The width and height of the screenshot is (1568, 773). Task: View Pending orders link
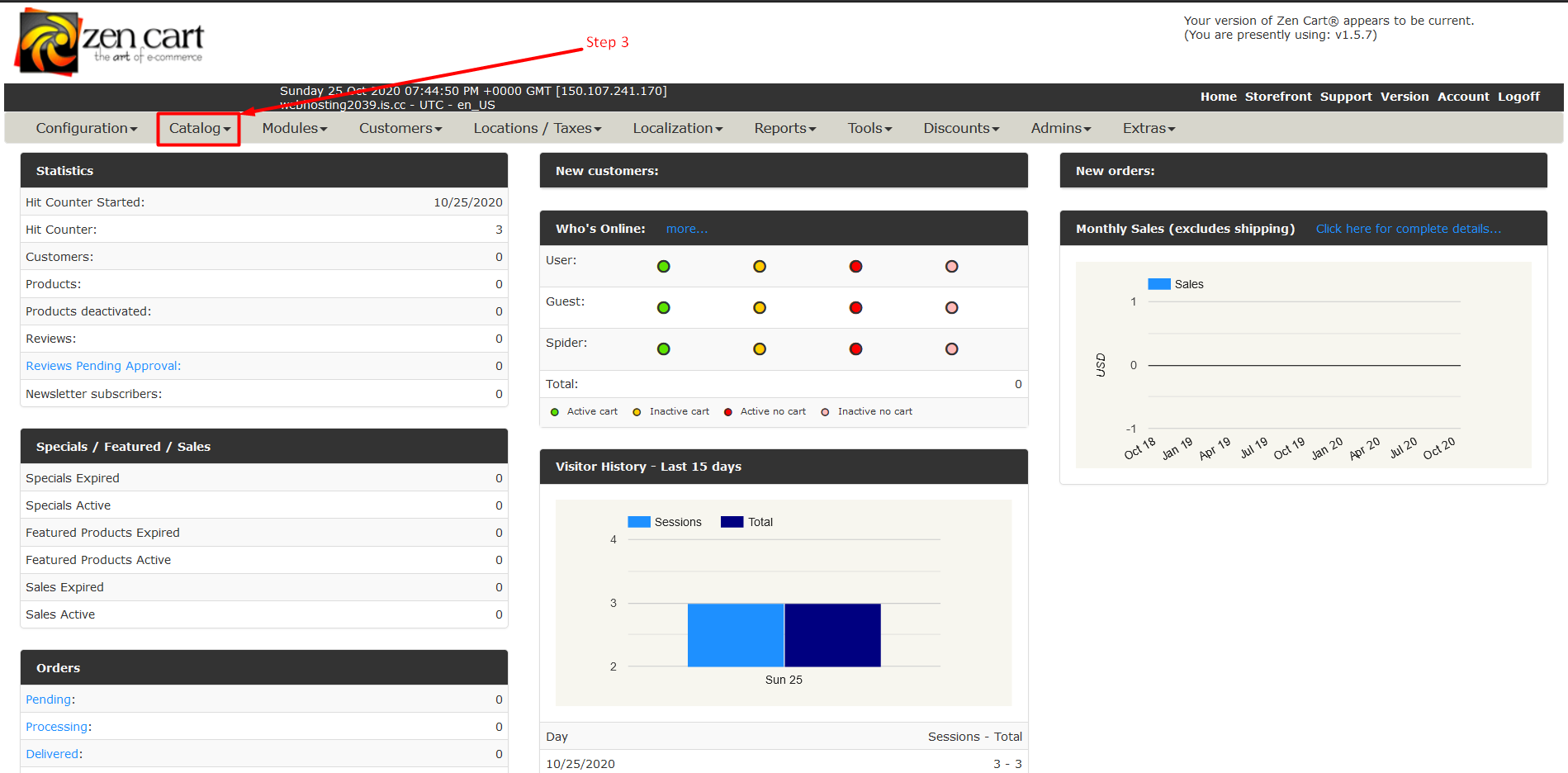coord(49,699)
